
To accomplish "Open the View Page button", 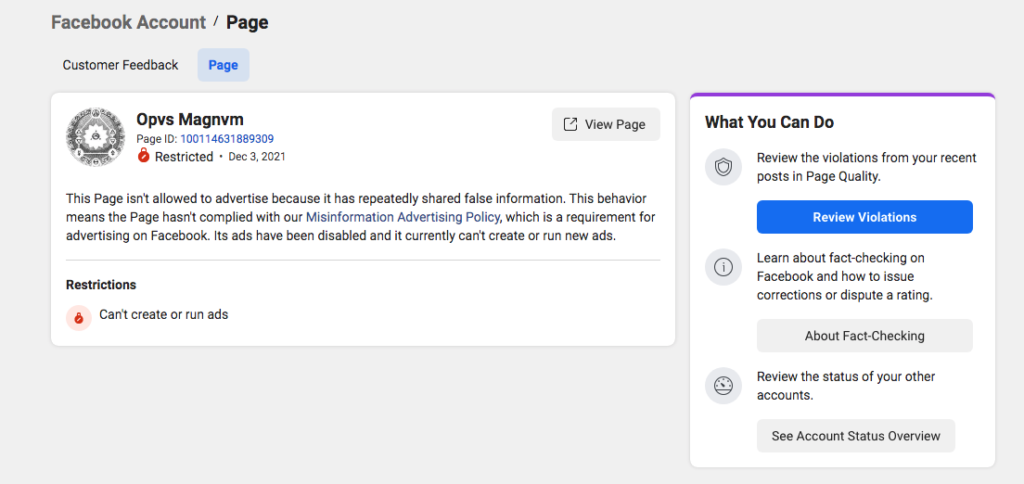I will [606, 125].
